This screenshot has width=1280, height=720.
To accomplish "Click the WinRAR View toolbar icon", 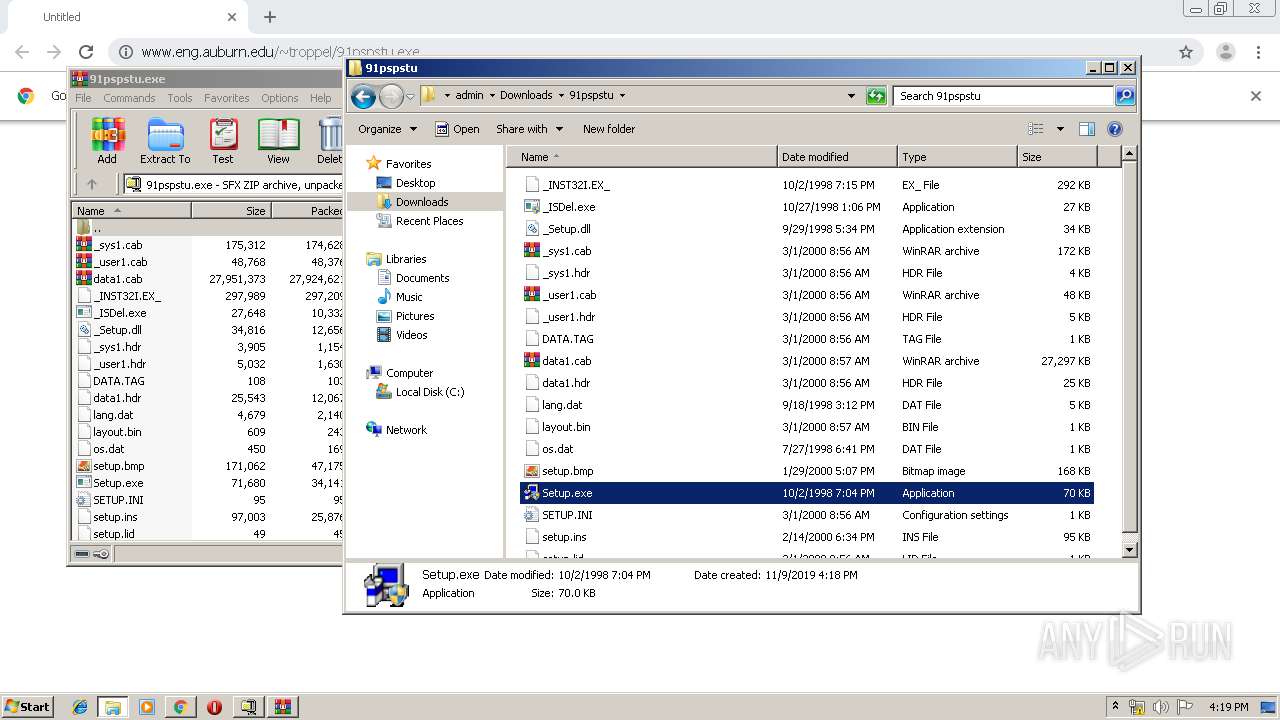I will click(278, 141).
